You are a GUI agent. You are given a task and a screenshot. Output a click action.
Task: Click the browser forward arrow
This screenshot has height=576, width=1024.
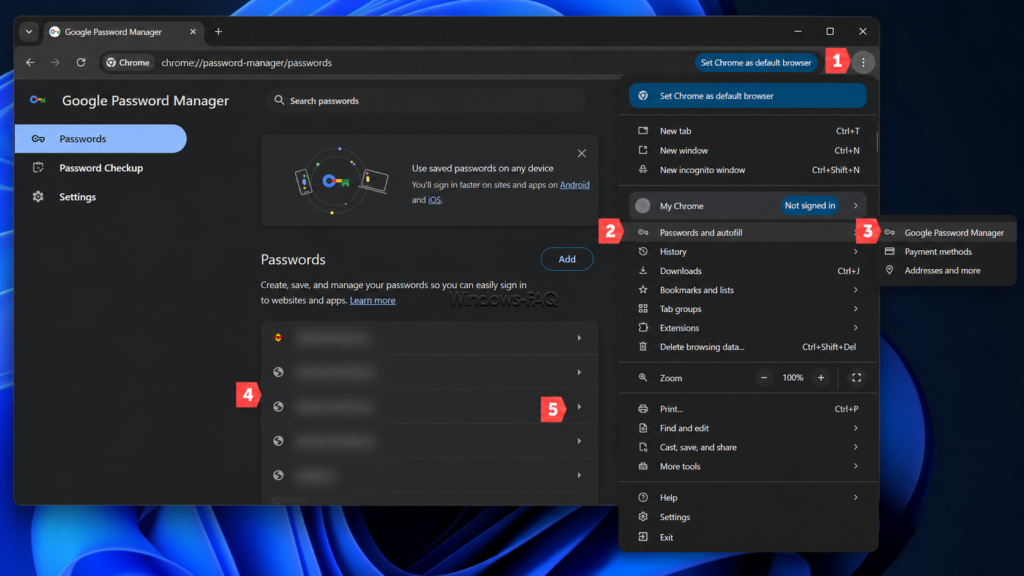tap(56, 63)
